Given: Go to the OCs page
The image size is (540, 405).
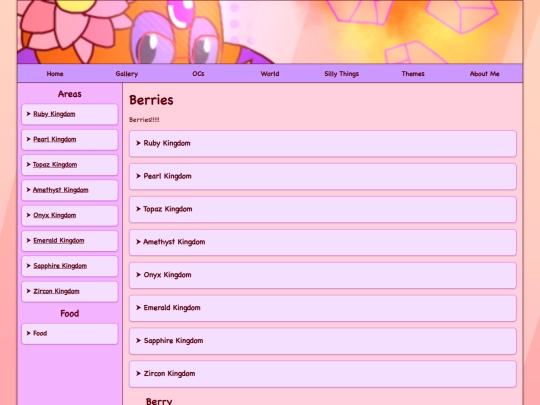Looking at the screenshot, I should 198,74.
